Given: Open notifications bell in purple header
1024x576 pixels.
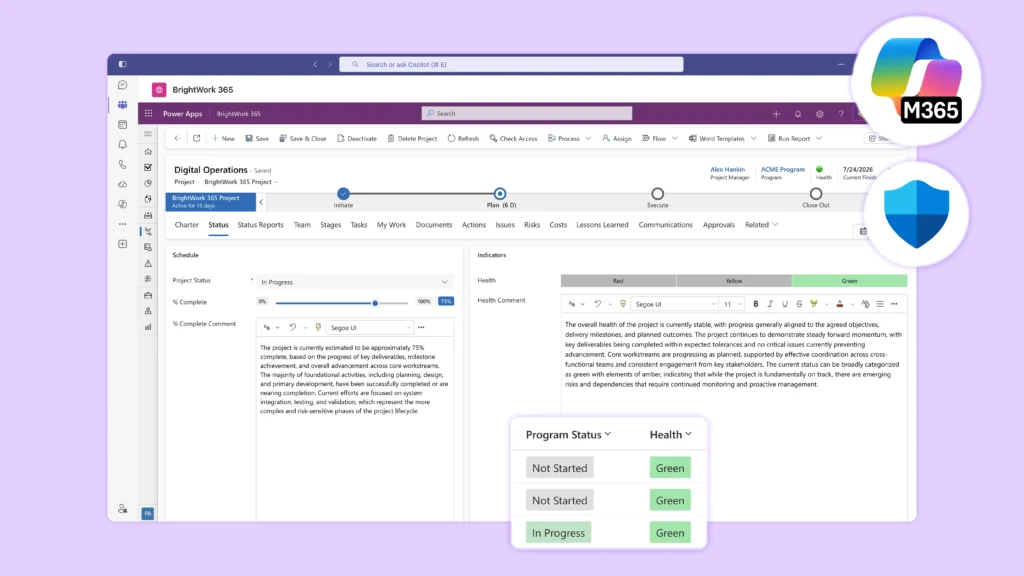Looking at the screenshot, I should pyautogui.click(x=798, y=114).
